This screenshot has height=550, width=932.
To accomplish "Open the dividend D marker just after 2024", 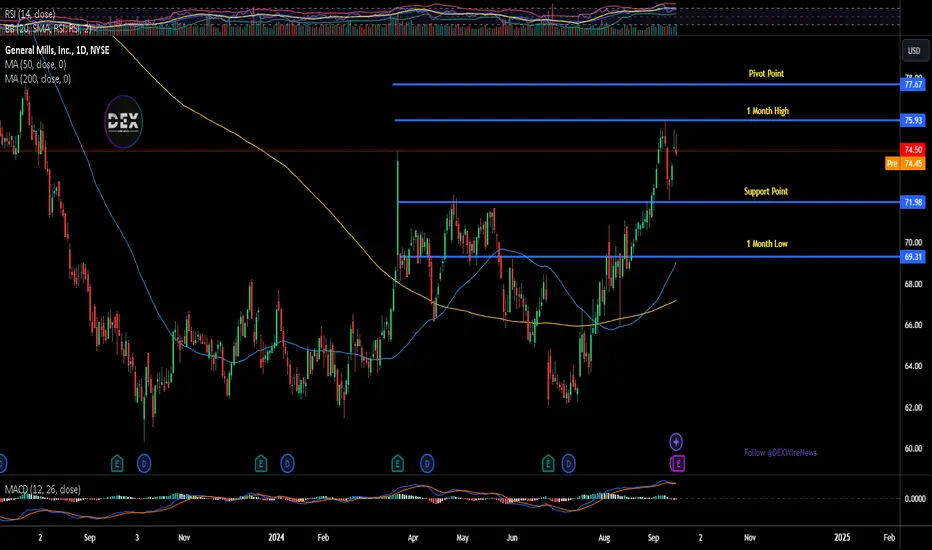I will 288,463.
